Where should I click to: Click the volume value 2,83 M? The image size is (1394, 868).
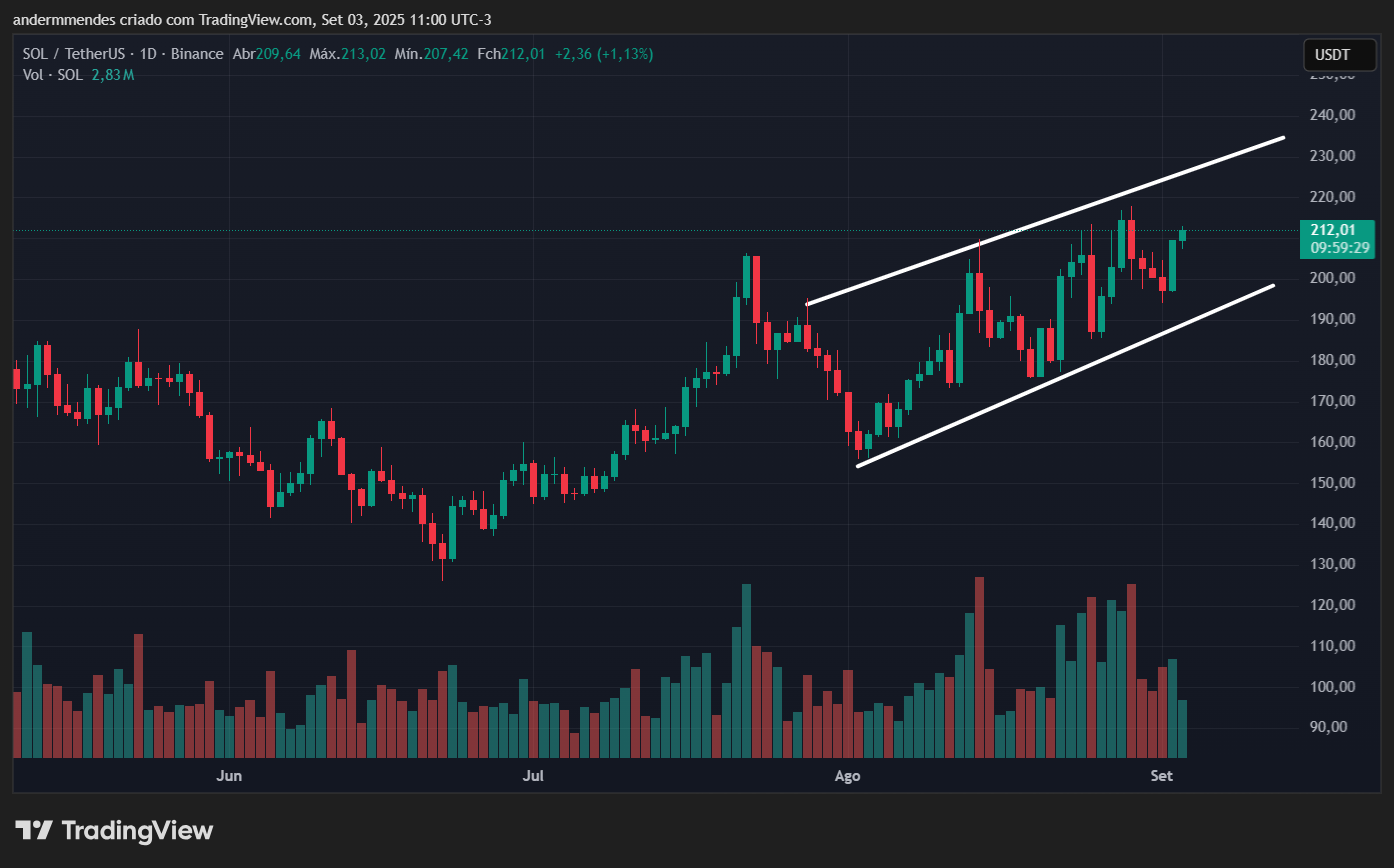(x=112, y=75)
